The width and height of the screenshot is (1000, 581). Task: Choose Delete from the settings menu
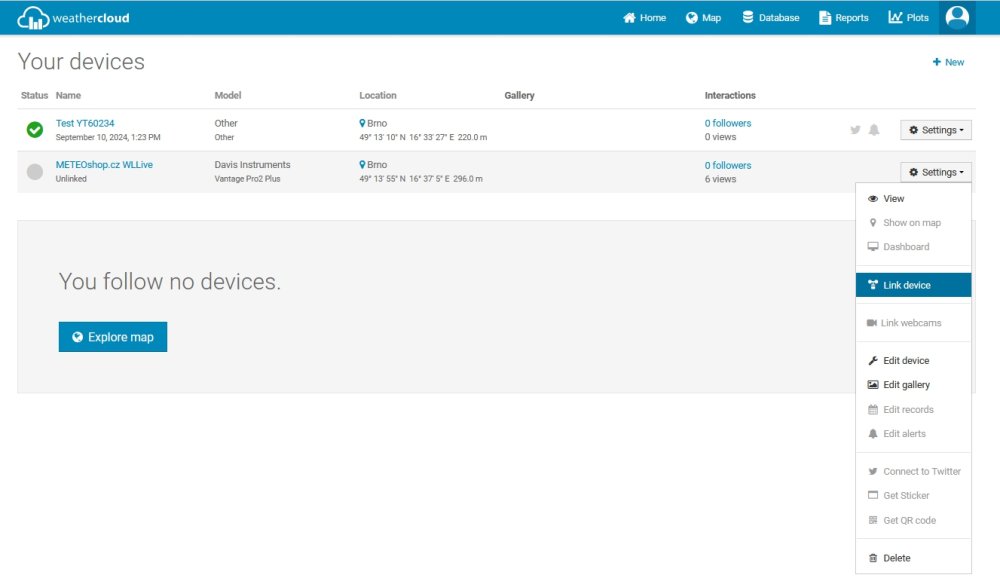(896, 558)
